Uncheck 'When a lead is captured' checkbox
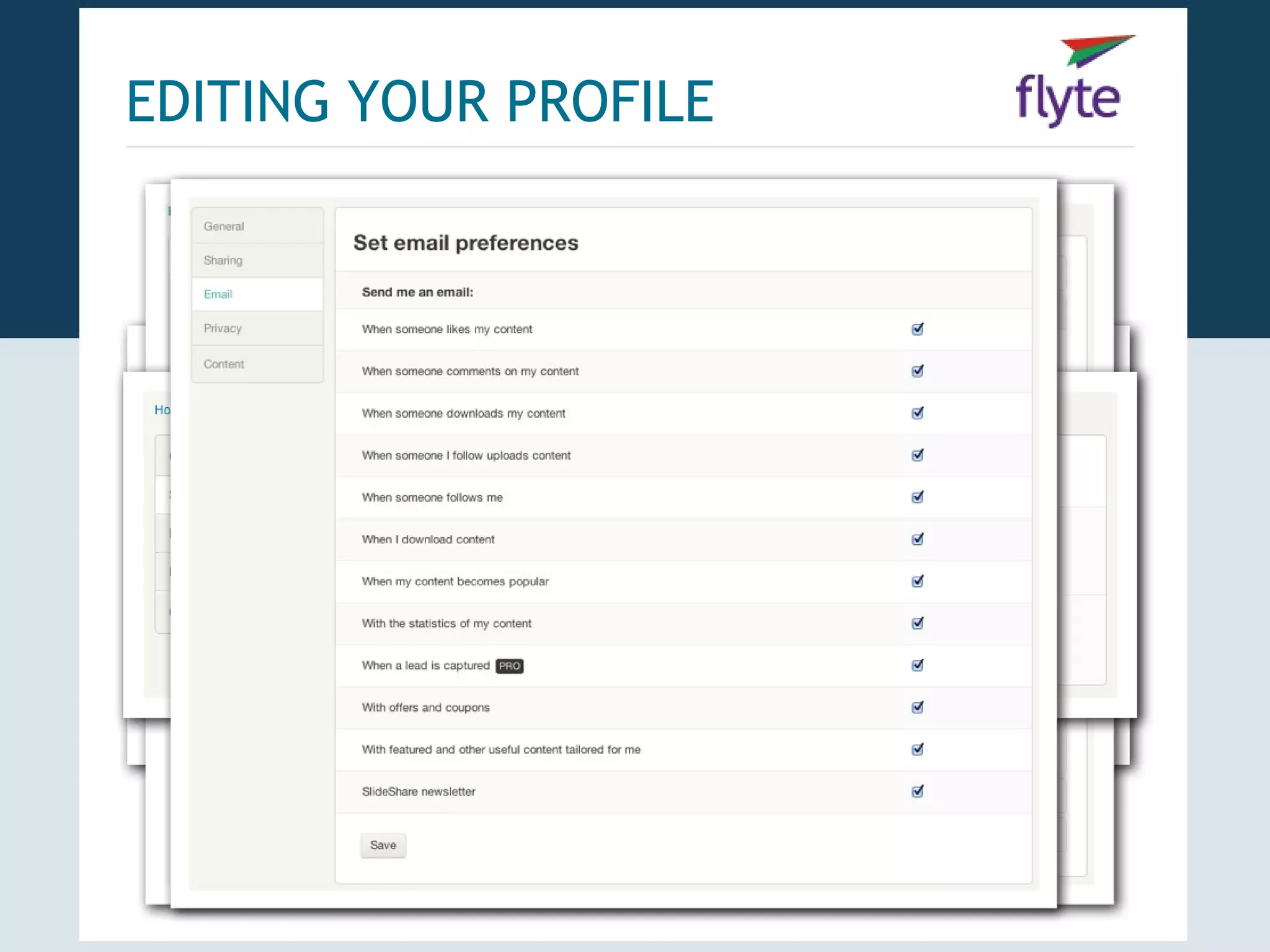This screenshot has height=952, width=1270. coord(917,666)
